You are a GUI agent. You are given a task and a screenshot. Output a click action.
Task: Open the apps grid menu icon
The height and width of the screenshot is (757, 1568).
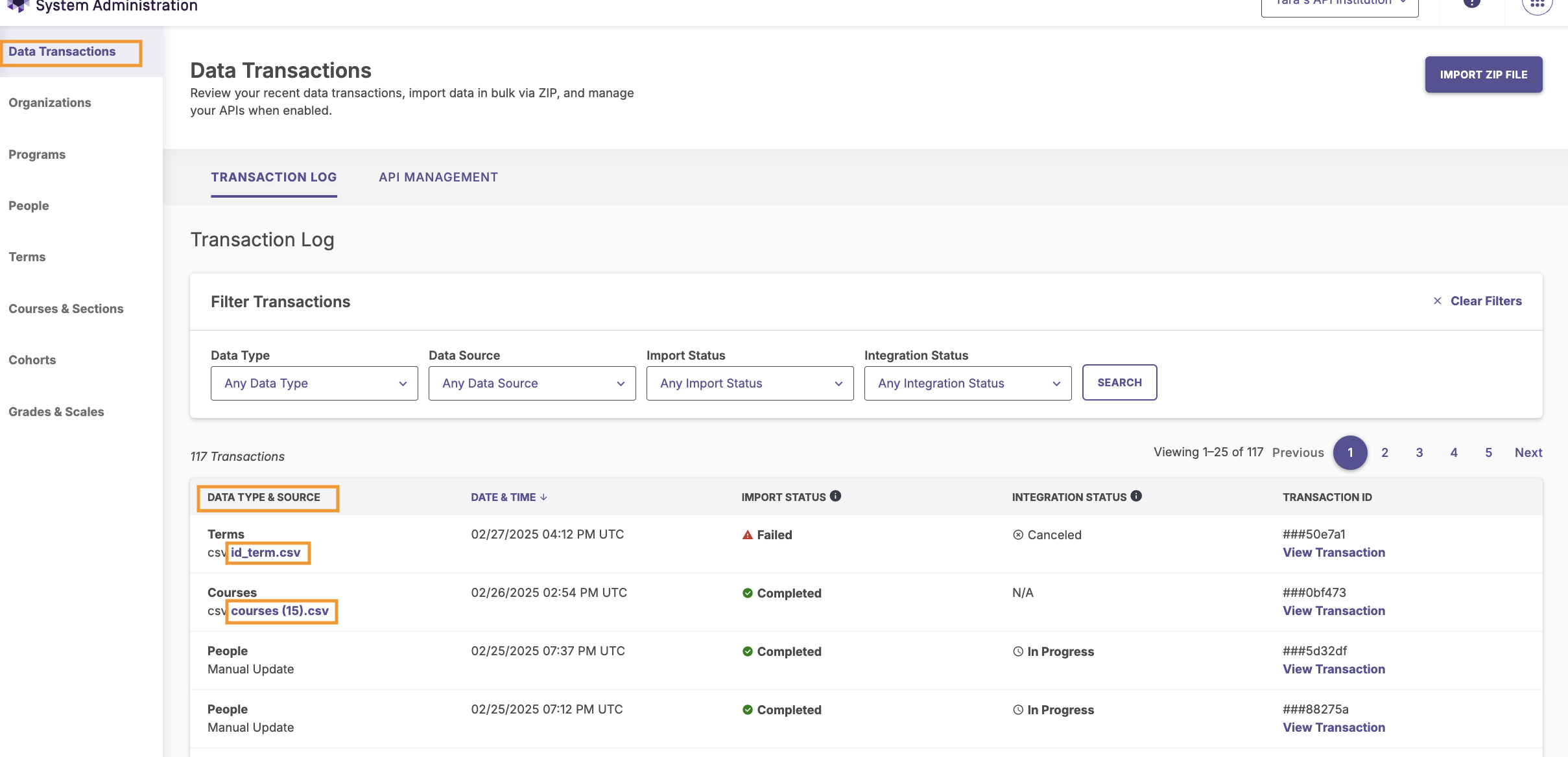[x=1537, y=3]
